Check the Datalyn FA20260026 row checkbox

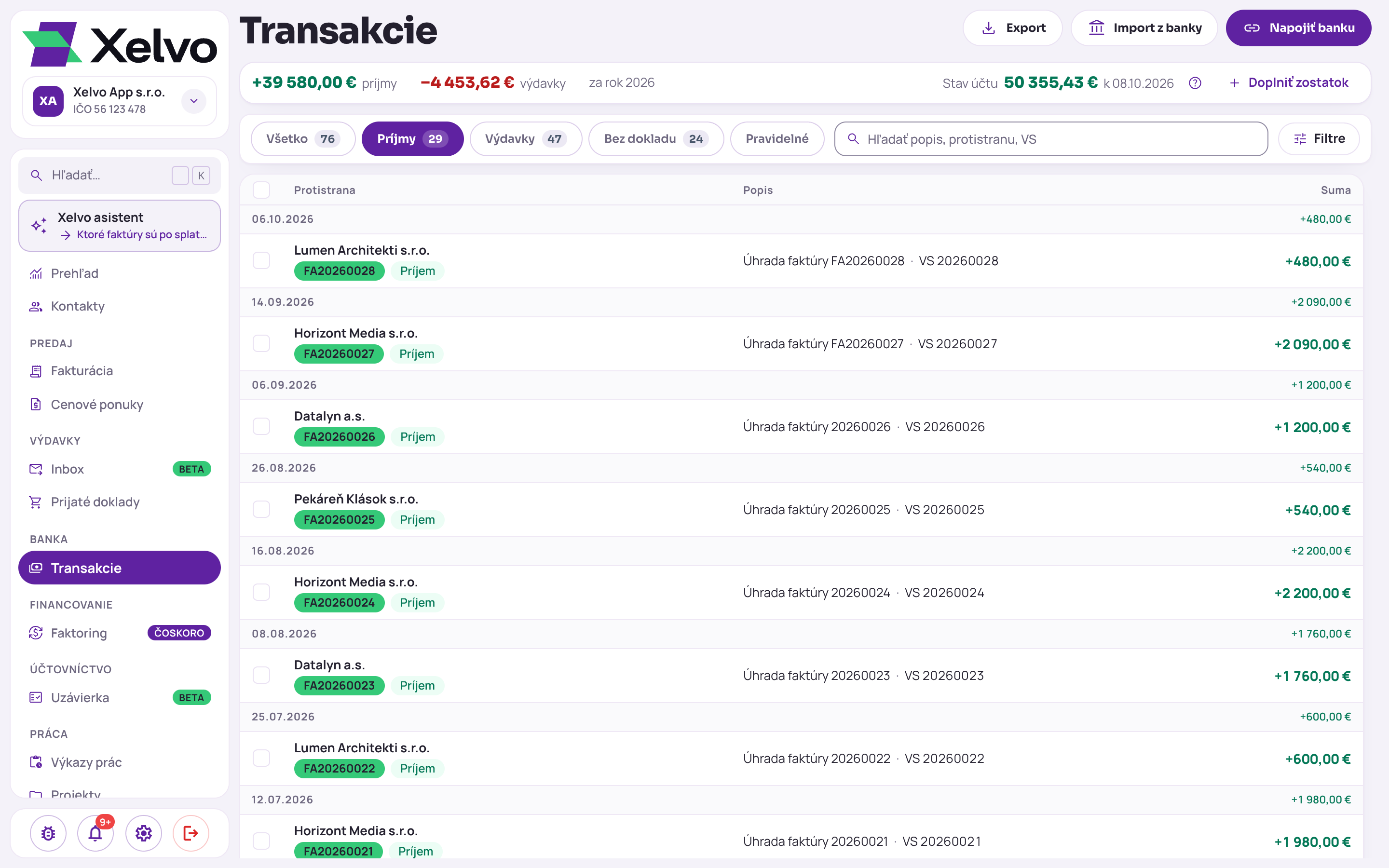click(x=262, y=427)
